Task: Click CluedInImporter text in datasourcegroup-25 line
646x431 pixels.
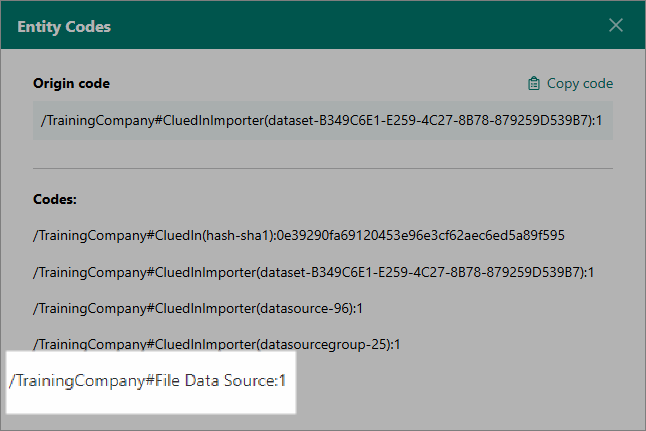Action: pos(205,345)
